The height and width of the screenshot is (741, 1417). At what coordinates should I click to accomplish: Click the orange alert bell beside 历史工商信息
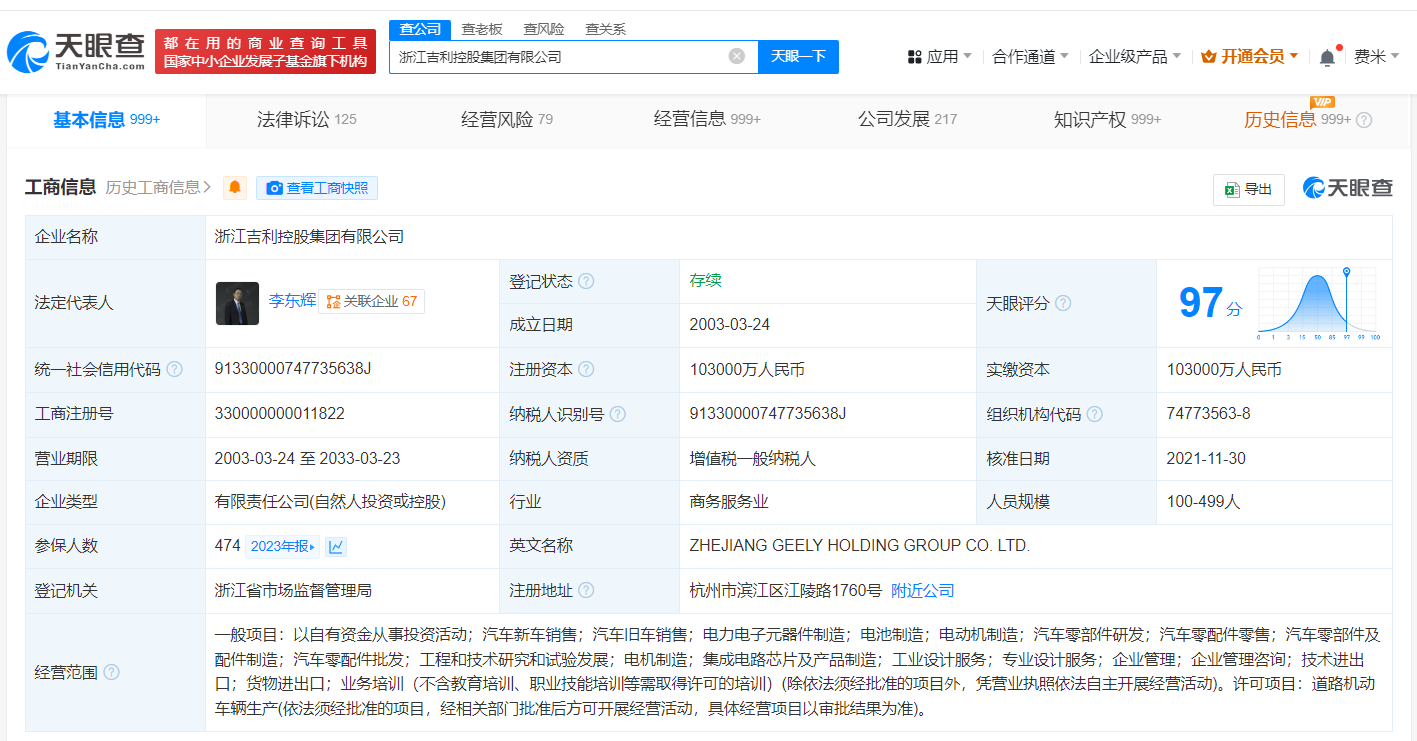(235, 187)
